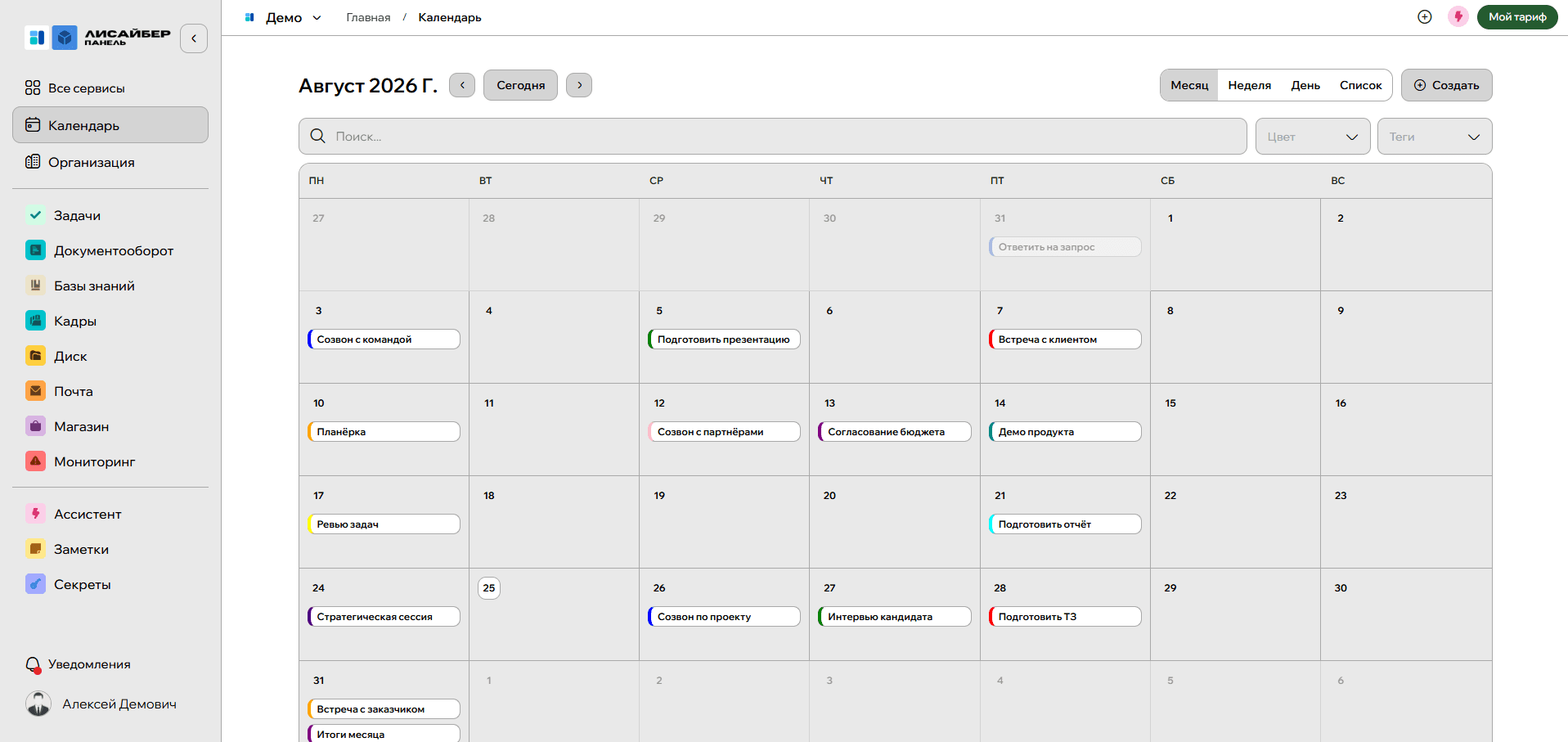Open event Встреча с клиентом
The height and width of the screenshot is (742, 1568).
click(x=1065, y=340)
